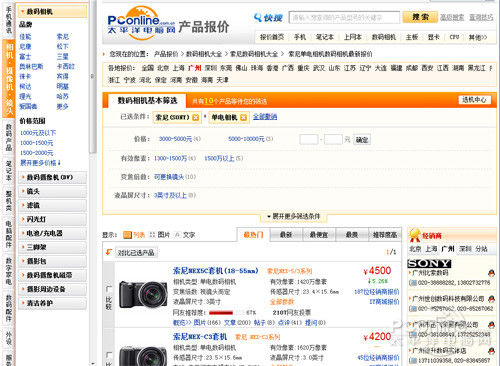500x366 pixels.
Task: Open 数码相机 item in top navigation
Action: click(384, 37)
